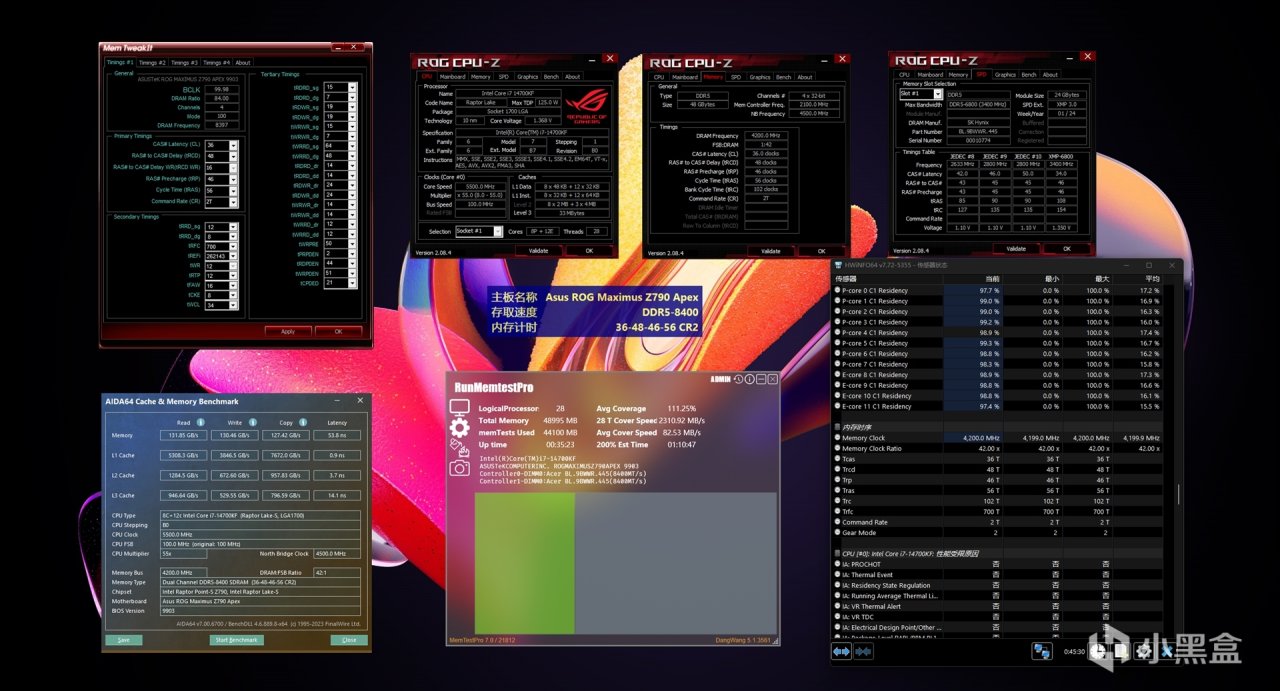1280x691 pixels.
Task: Click Validate in the CPU-Z CPU window
Action: pyautogui.click(x=538, y=250)
